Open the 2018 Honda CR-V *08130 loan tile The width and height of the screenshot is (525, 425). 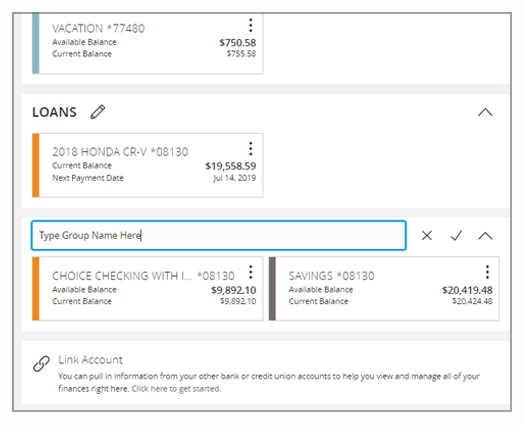147,165
